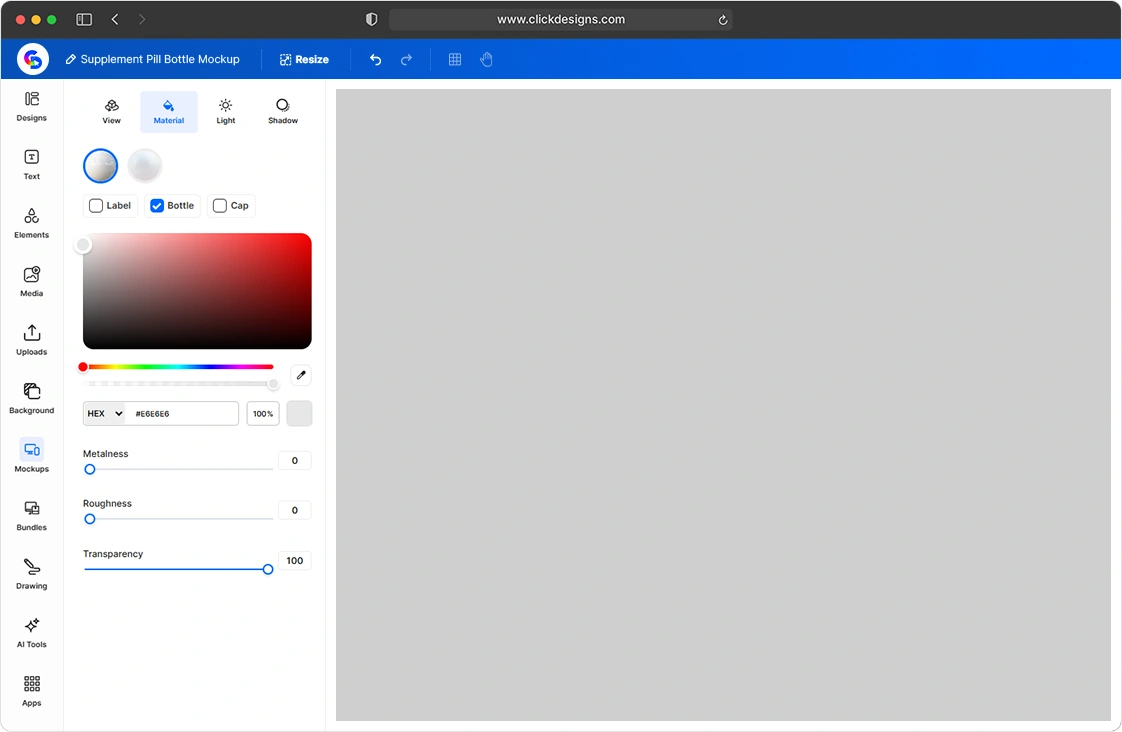
Task: Click the pencil edit icon by title
Action: point(71,59)
